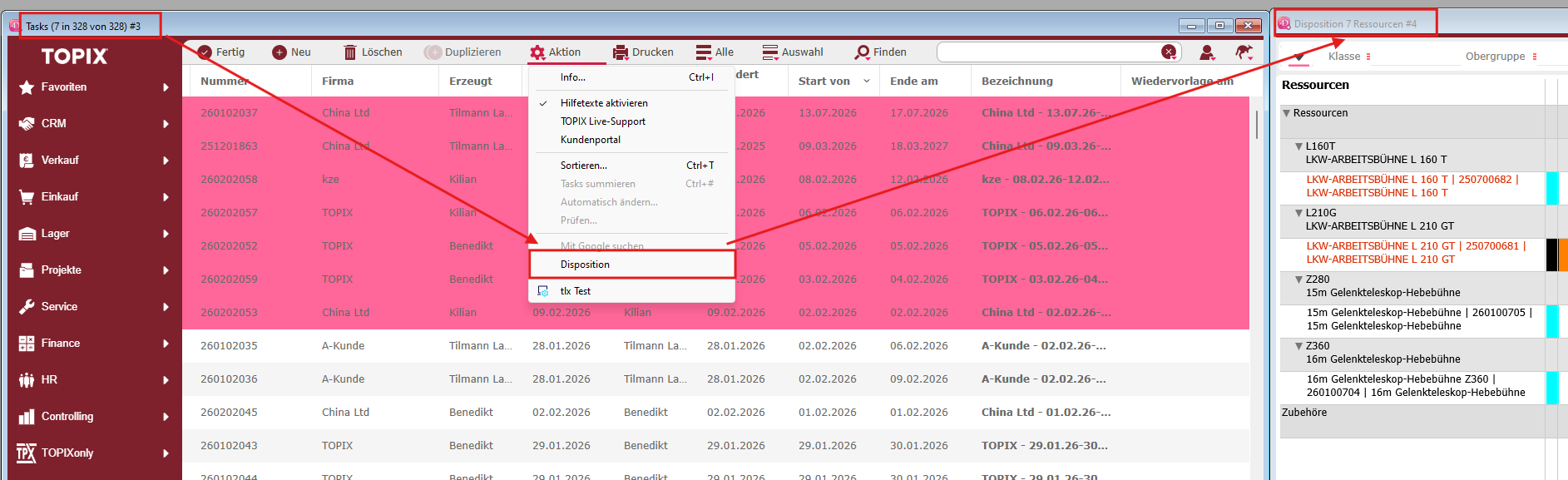The width and height of the screenshot is (1568, 480).
Task: Open Favoriten star in the sidebar
Action: [x=27, y=87]
